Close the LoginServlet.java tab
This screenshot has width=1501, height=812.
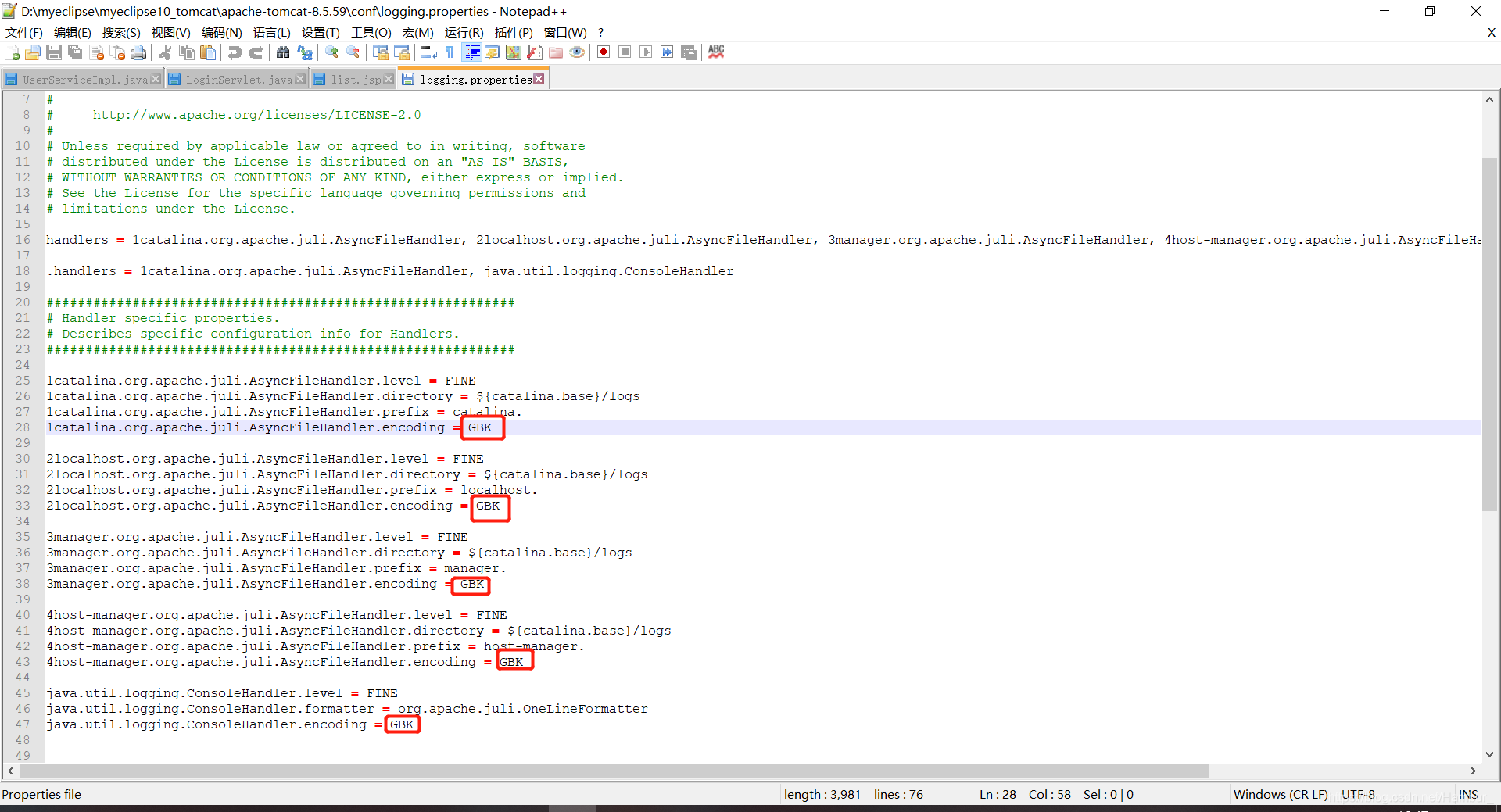click(300, 80)
